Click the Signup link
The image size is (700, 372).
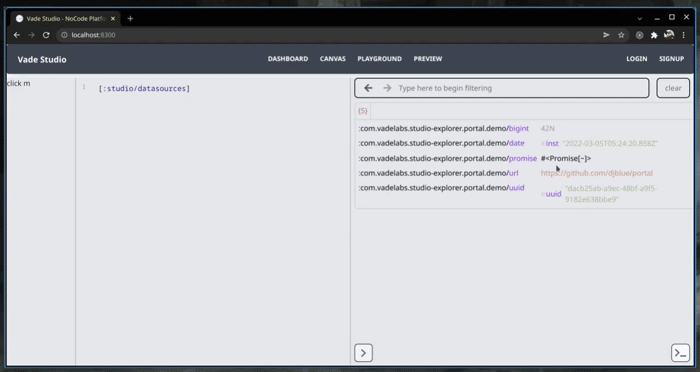tap(671, 59)
